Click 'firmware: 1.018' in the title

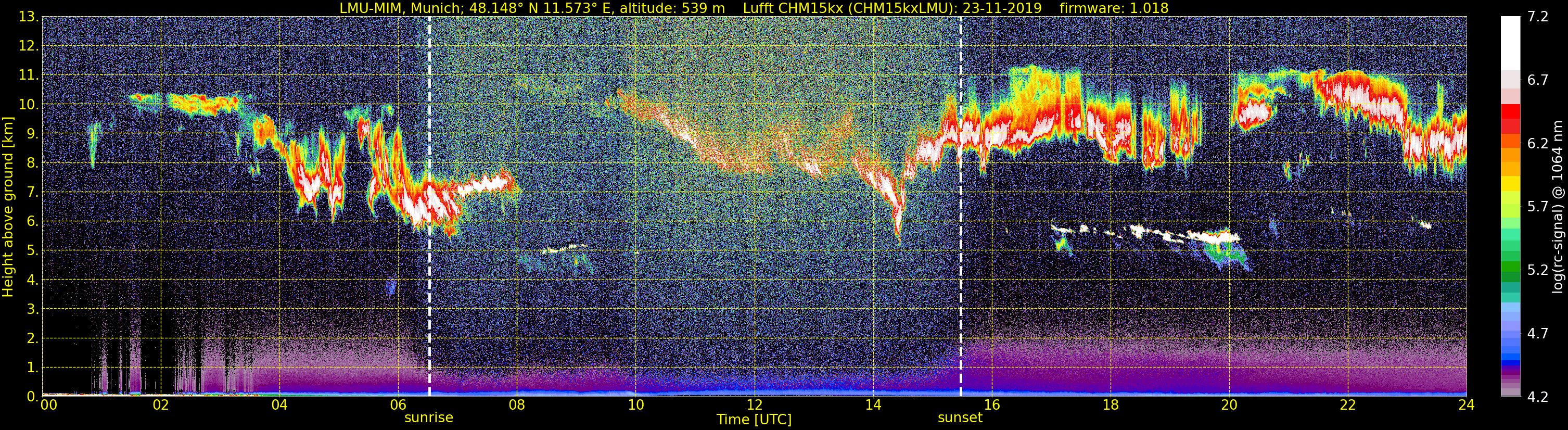coord(1114,8)
